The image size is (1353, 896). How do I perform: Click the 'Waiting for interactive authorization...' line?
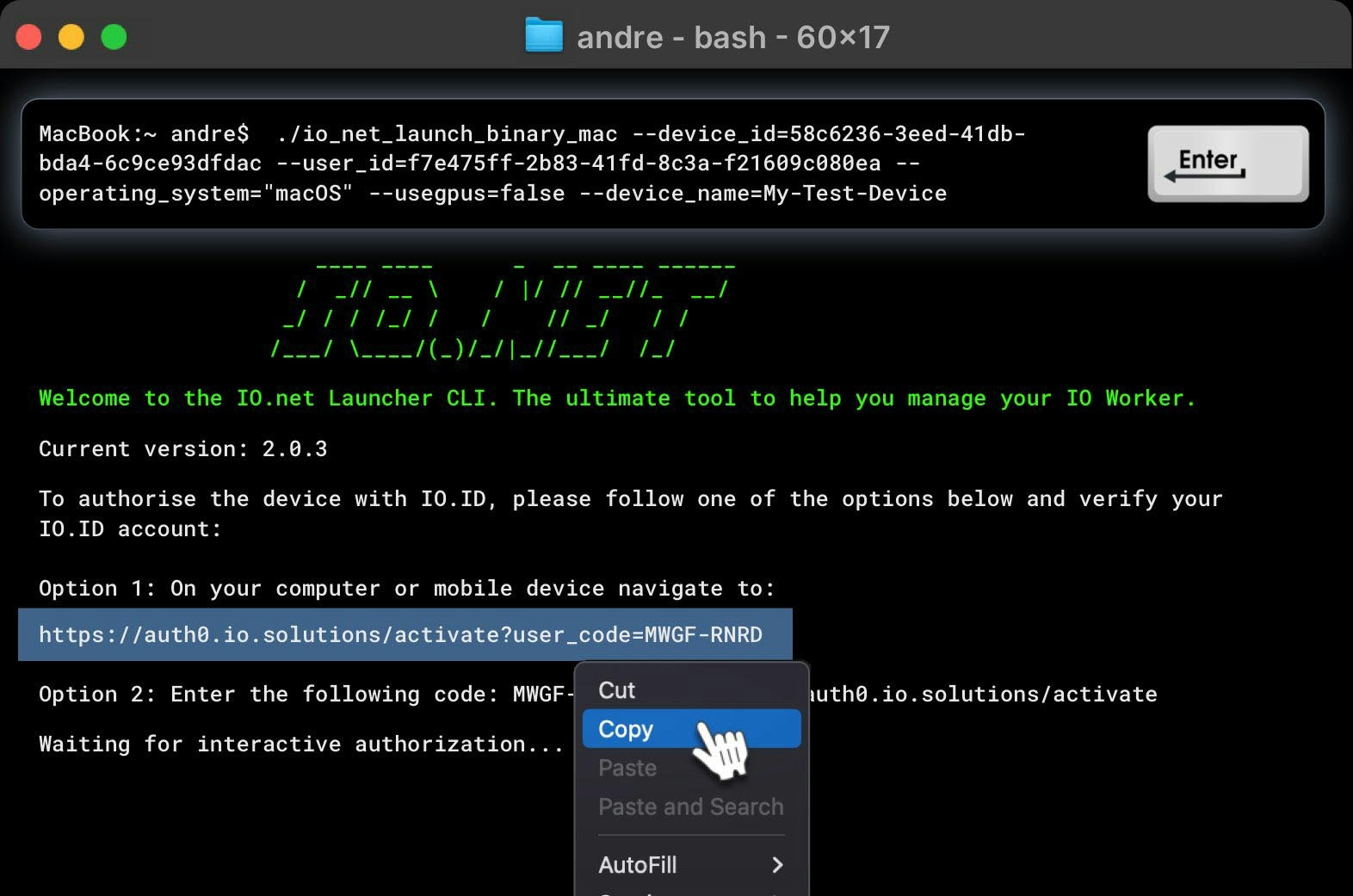click(301, 744)
